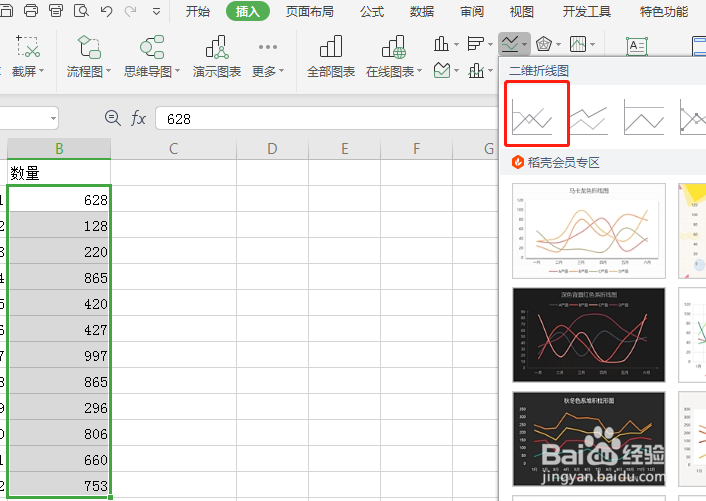706x501 pixels.
Task: Click the stock chart icon in ribbon
Action: [x=578, y=44]
